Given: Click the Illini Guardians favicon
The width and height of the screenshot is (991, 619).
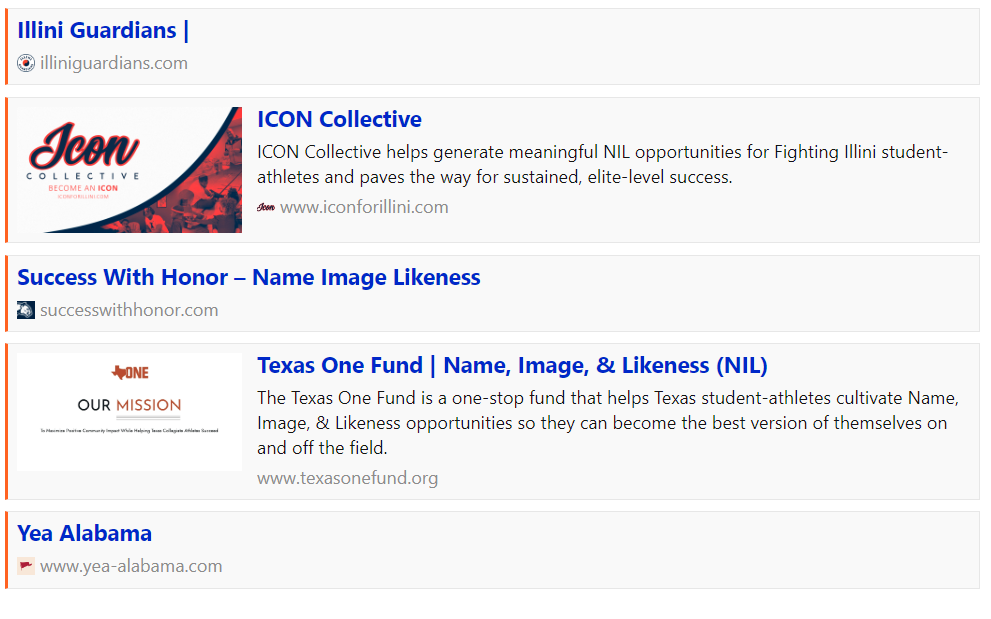Looking at the screenshot, I should click(x=26, y=63).
